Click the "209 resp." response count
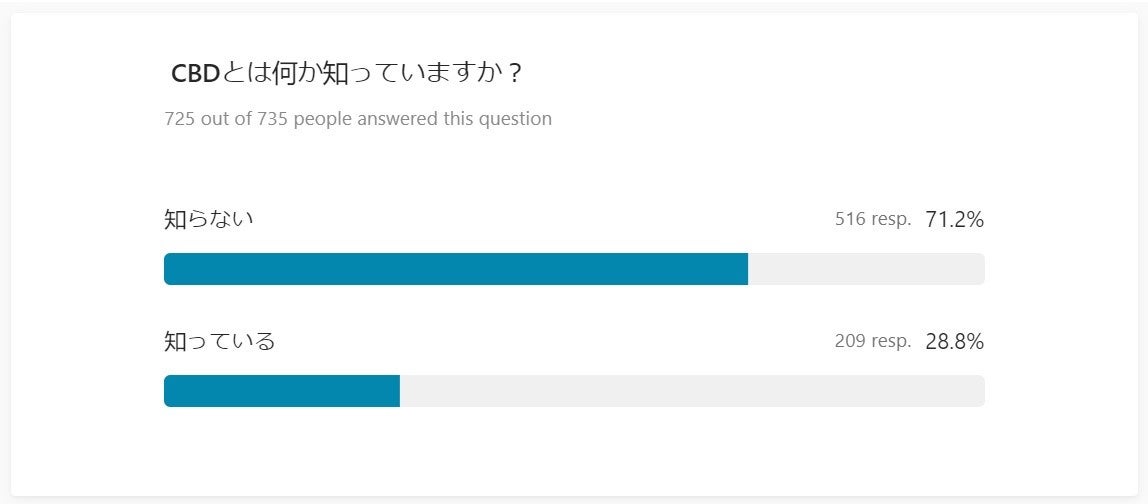The width and height of the screenshot is (1148, 504). pos(873,341)
